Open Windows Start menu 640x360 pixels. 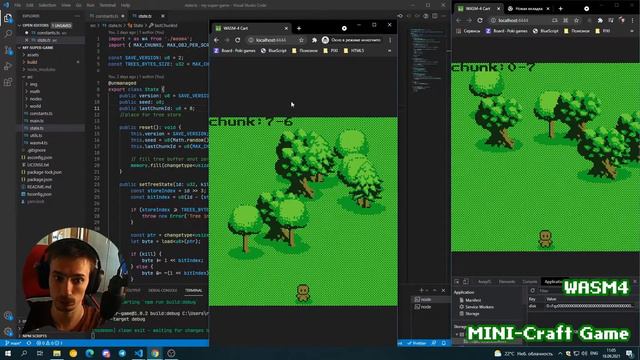click(8, 353)
